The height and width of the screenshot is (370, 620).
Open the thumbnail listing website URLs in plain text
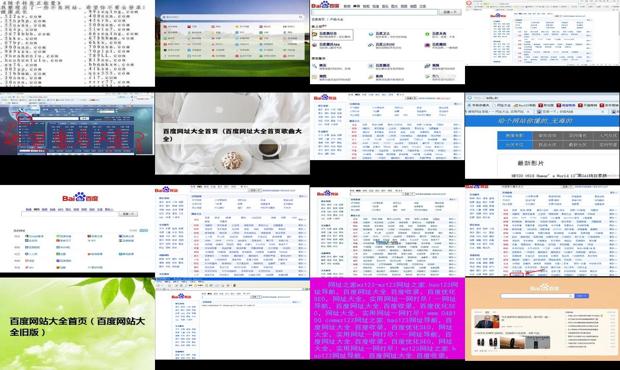pos(78,43)
